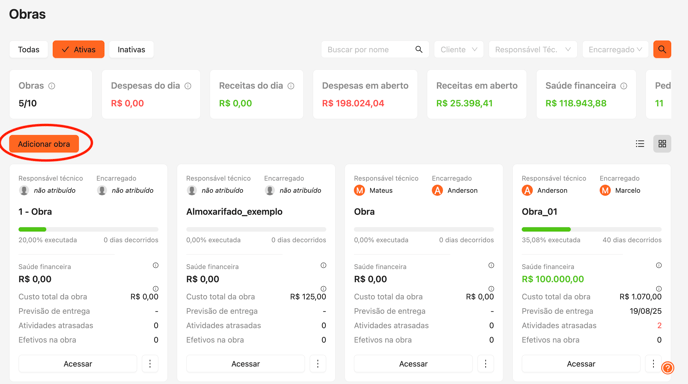Switch to list view layout
This screenshot has width=688, height=384.
pos(640,144)
